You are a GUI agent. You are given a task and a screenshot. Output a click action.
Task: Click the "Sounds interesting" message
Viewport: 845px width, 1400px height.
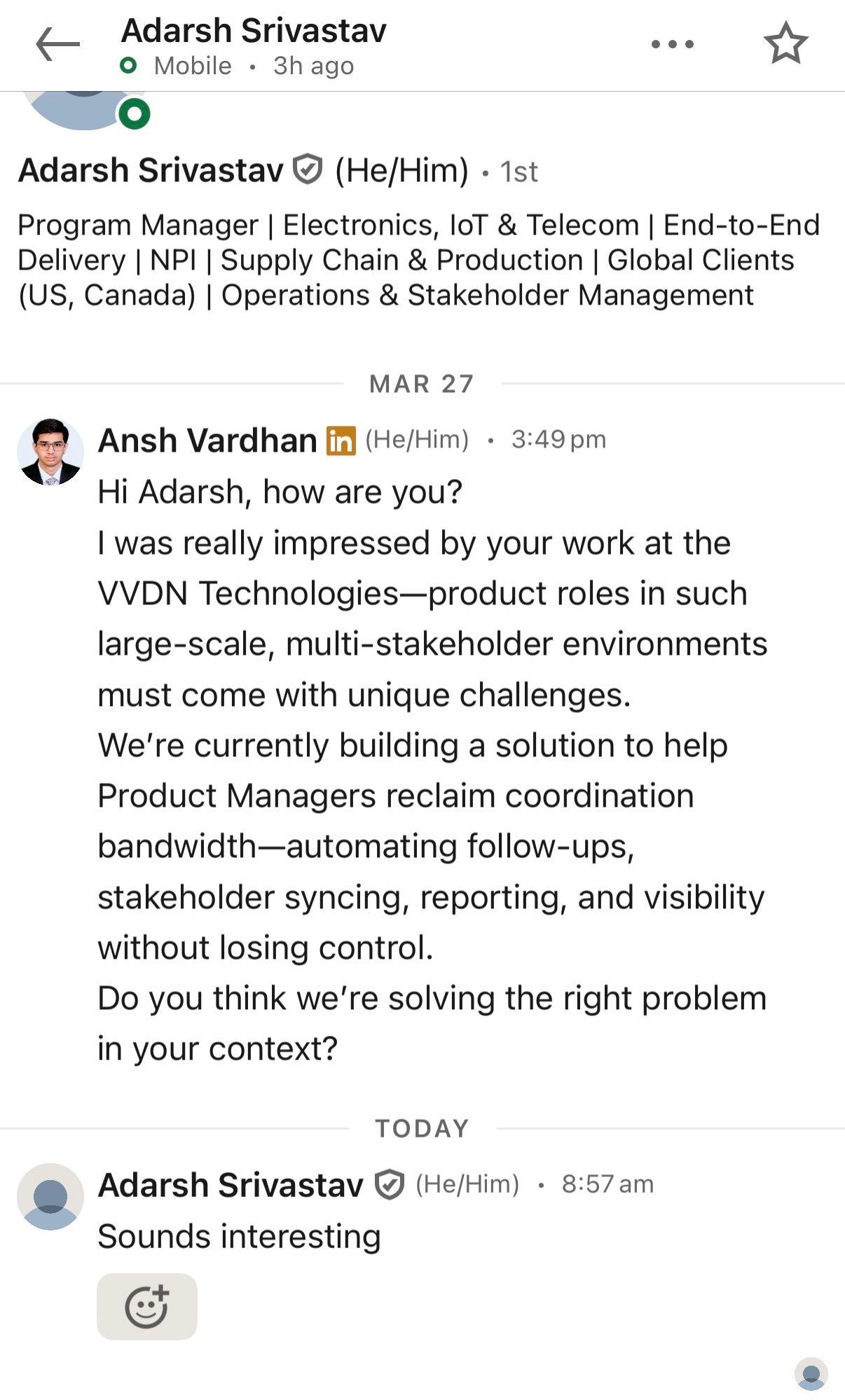pos(239,1237)
